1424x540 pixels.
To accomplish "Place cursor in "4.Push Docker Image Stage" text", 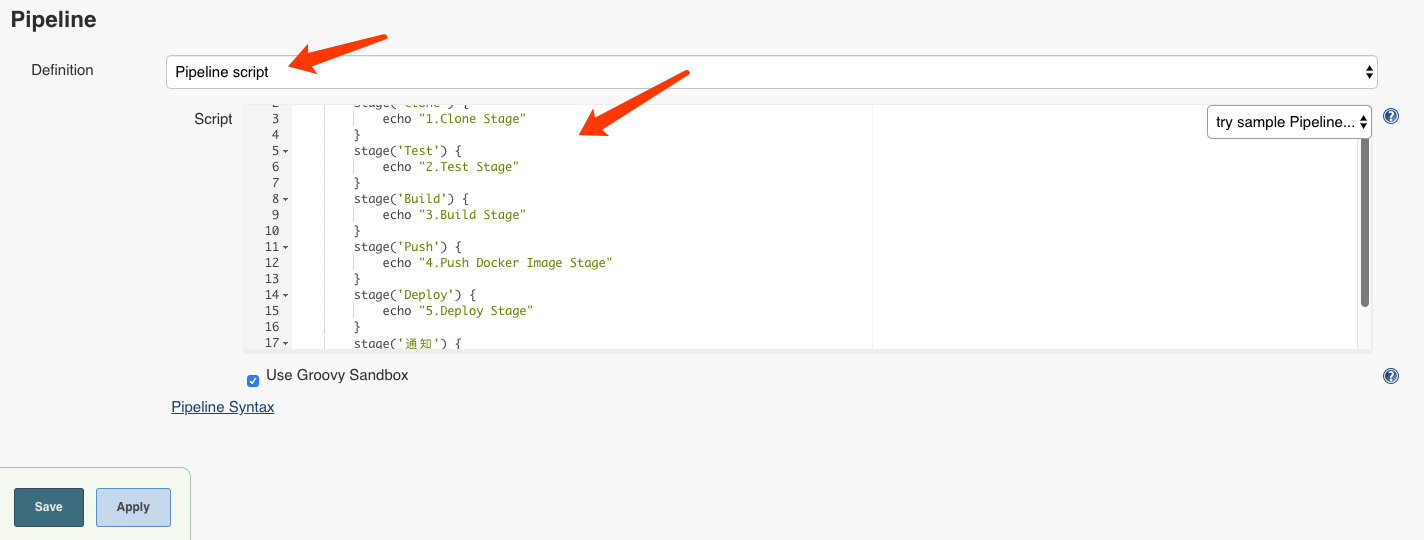I will (514, 263).
